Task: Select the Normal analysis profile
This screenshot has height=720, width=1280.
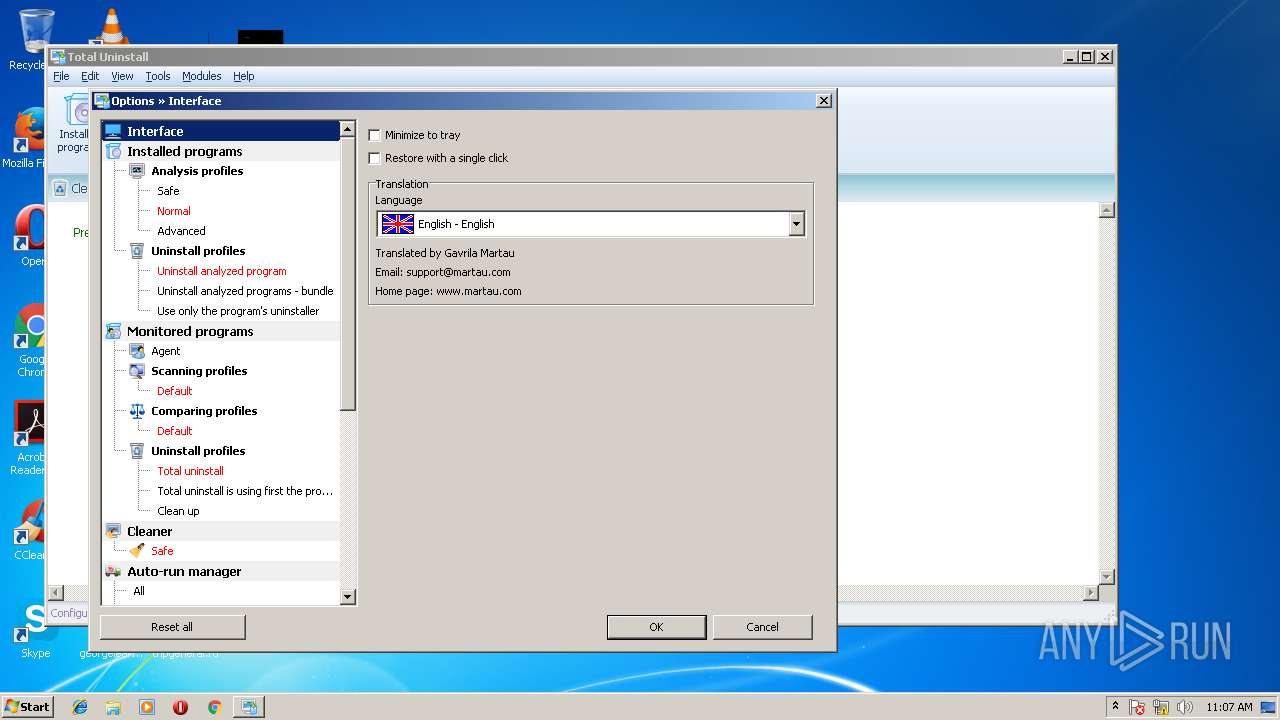Action: click(173, 211)
